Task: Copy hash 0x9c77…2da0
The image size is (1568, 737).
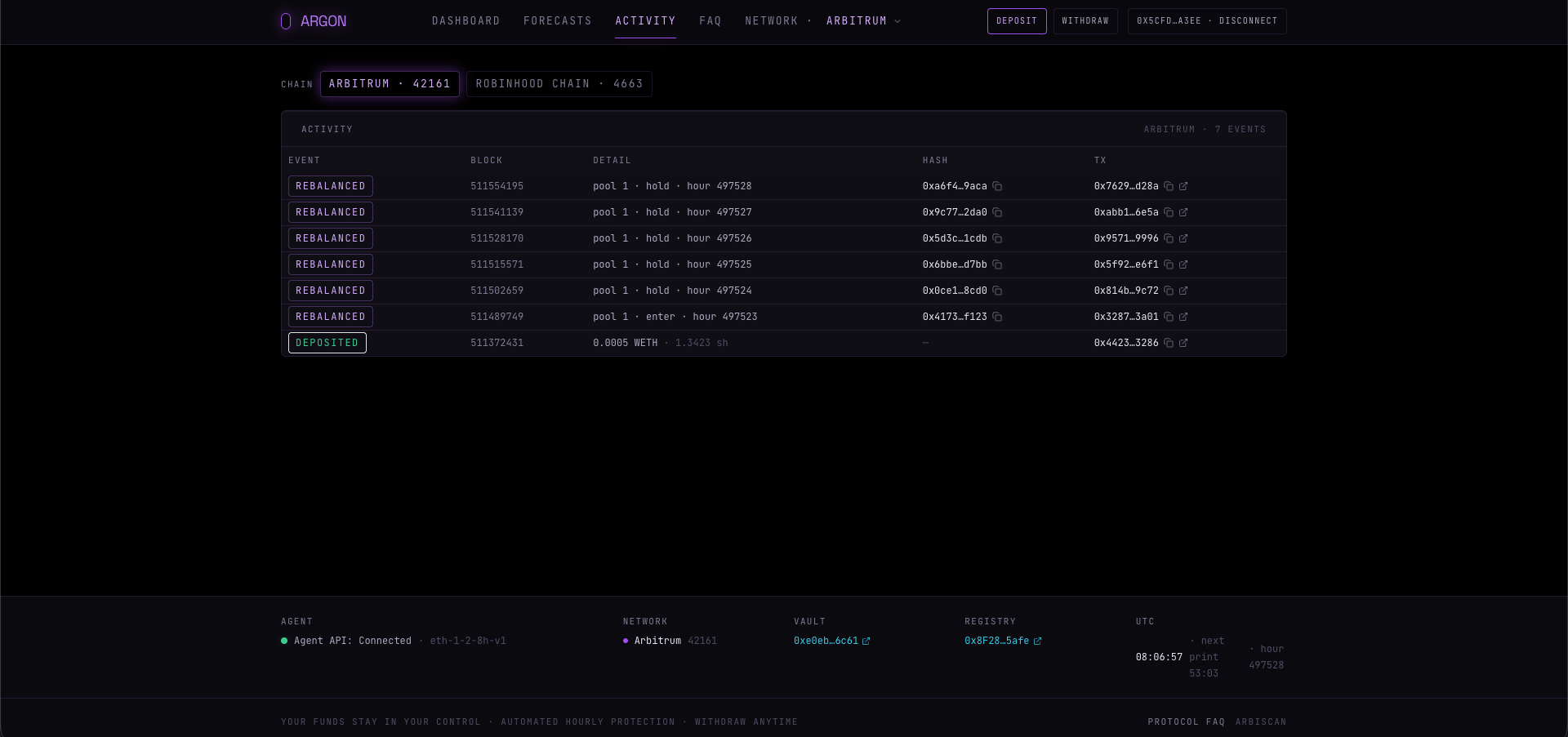Action: (997, 212)
